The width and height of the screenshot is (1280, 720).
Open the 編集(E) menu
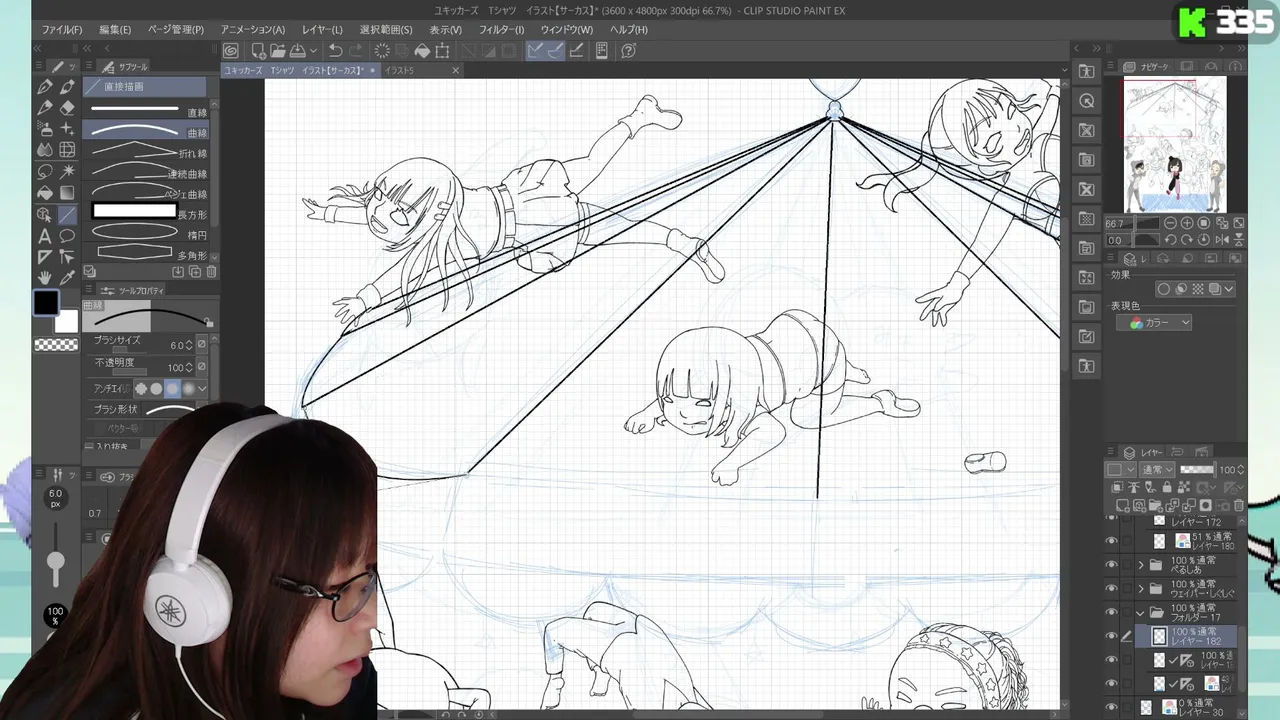115,30
